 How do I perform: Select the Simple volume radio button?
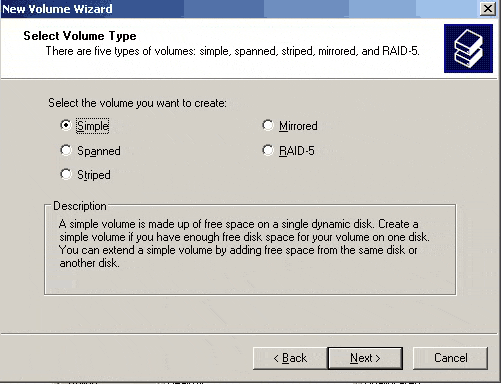click(66, 125)
